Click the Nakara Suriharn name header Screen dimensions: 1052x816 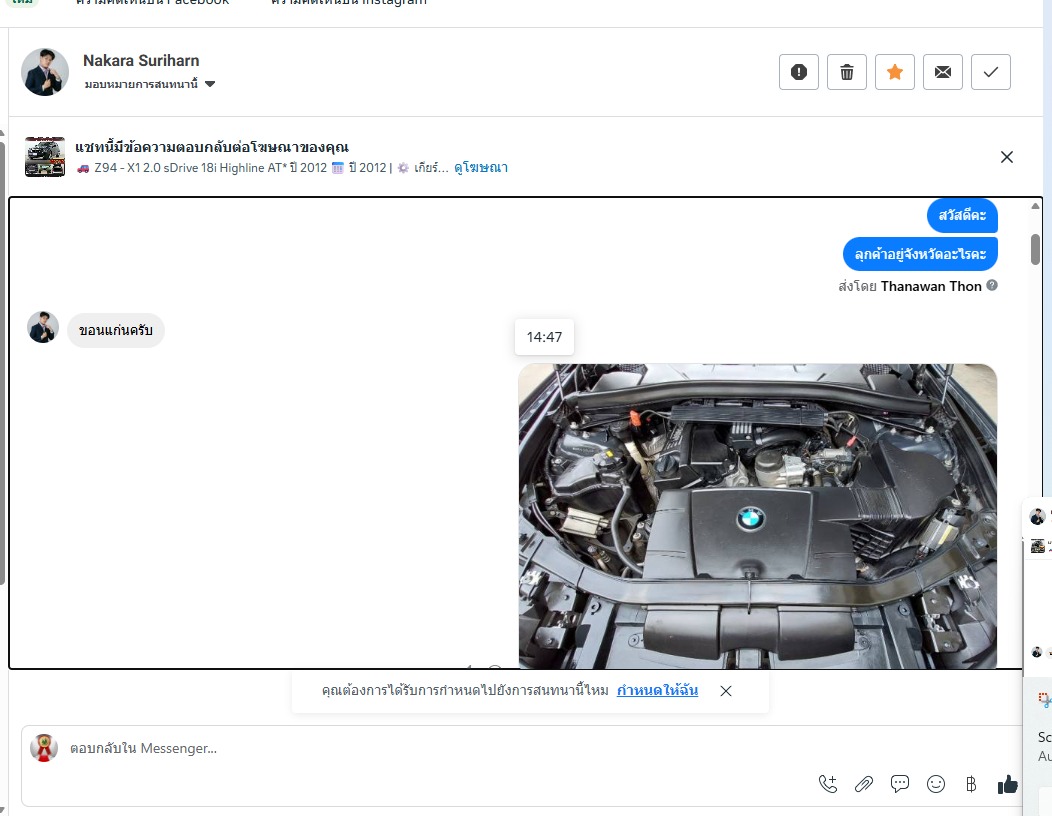tap(141, 60)
